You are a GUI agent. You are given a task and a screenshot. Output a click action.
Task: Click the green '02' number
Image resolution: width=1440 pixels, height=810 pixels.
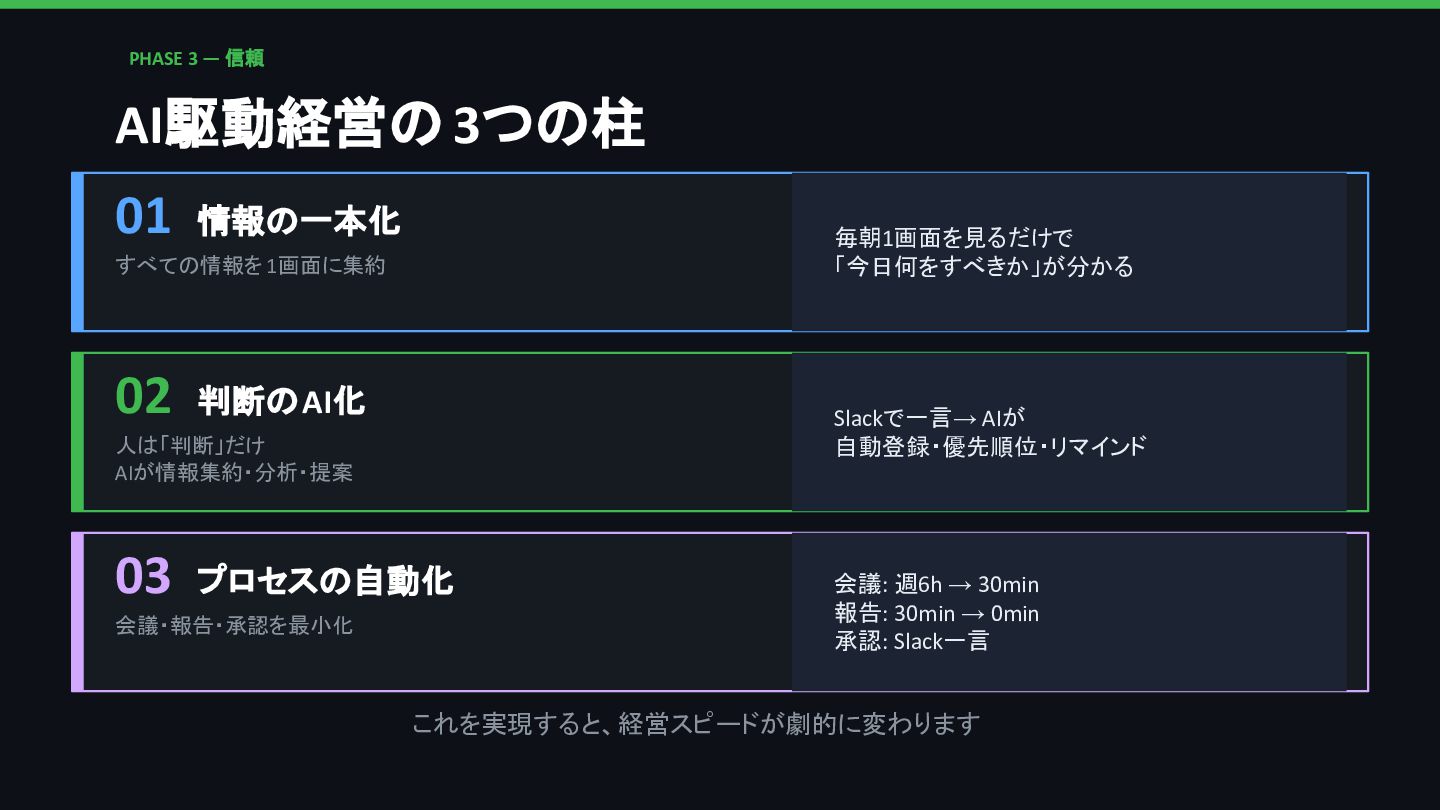(143, 397)
